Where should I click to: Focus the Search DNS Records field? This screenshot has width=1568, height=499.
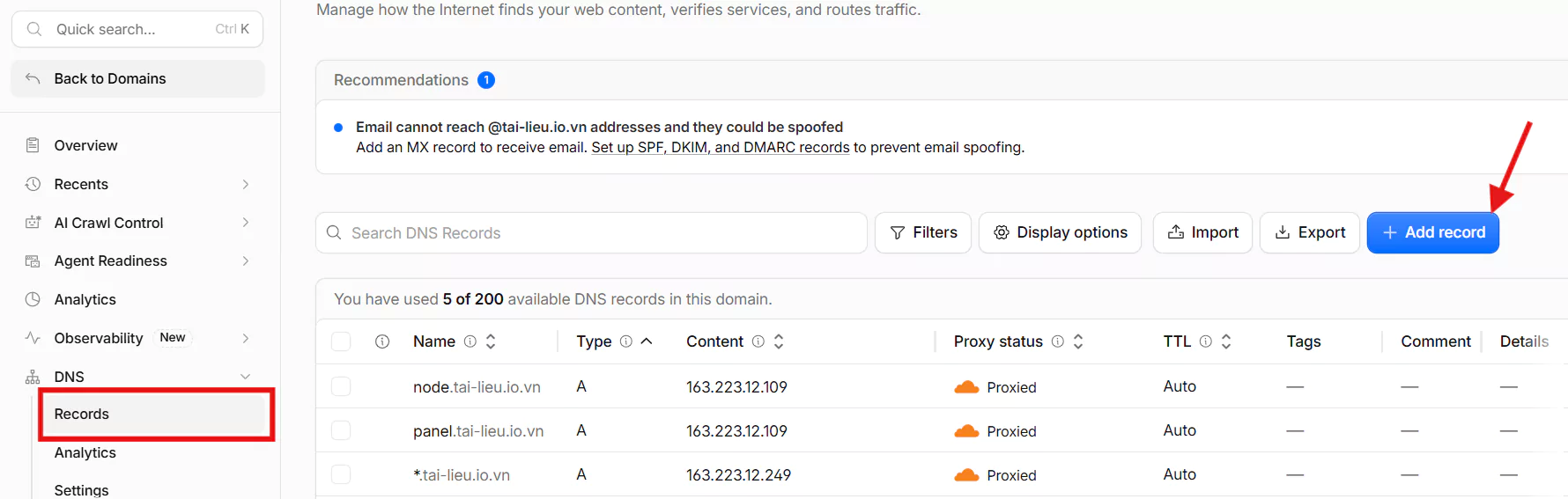pyautogui.click(x=591, y=232)
